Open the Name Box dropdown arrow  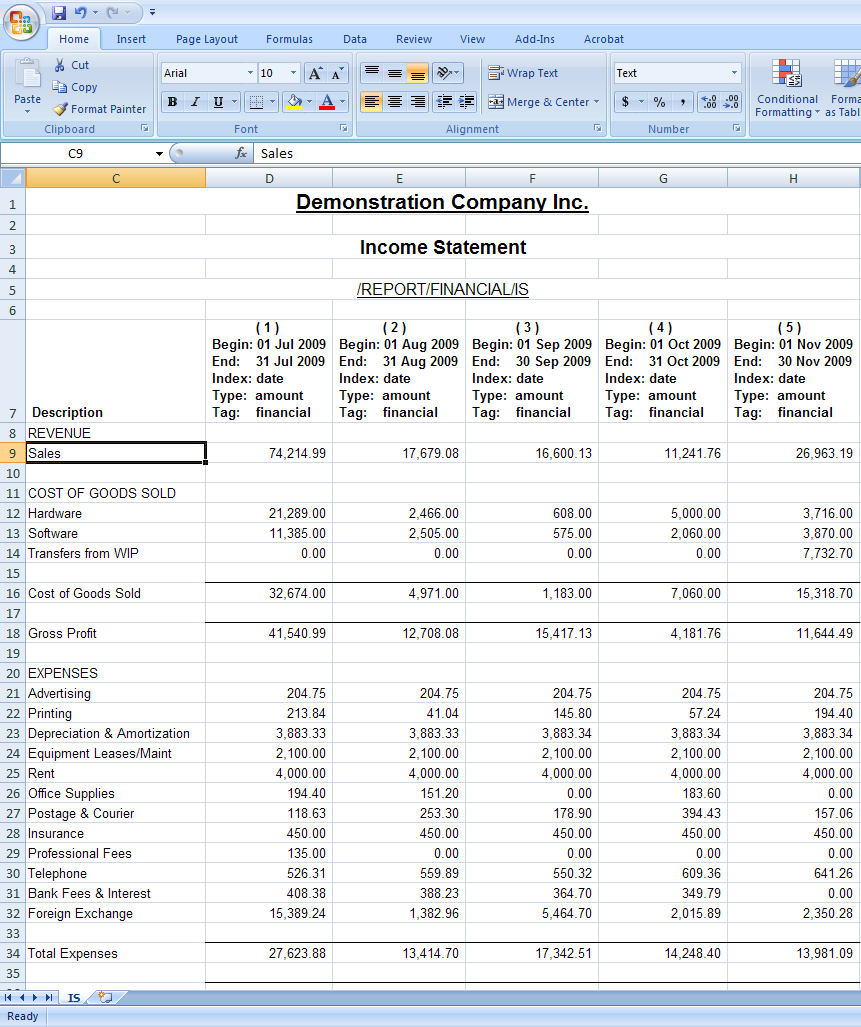pos(159,154)
